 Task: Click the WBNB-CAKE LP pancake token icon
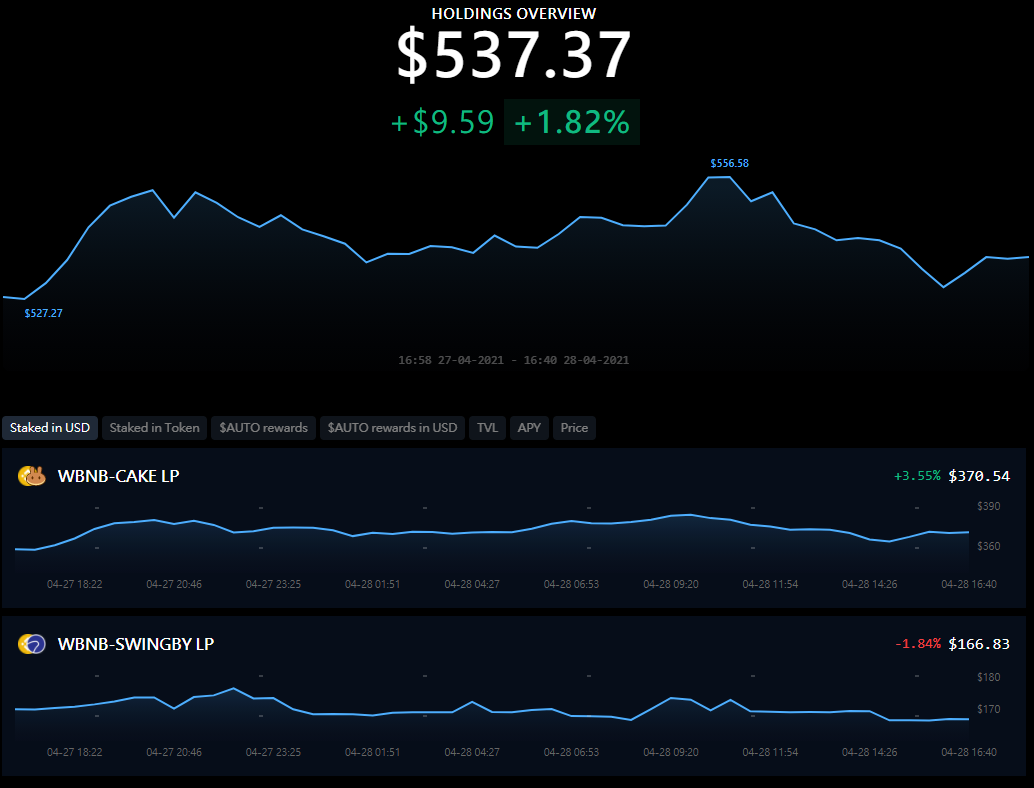[32, 475]
